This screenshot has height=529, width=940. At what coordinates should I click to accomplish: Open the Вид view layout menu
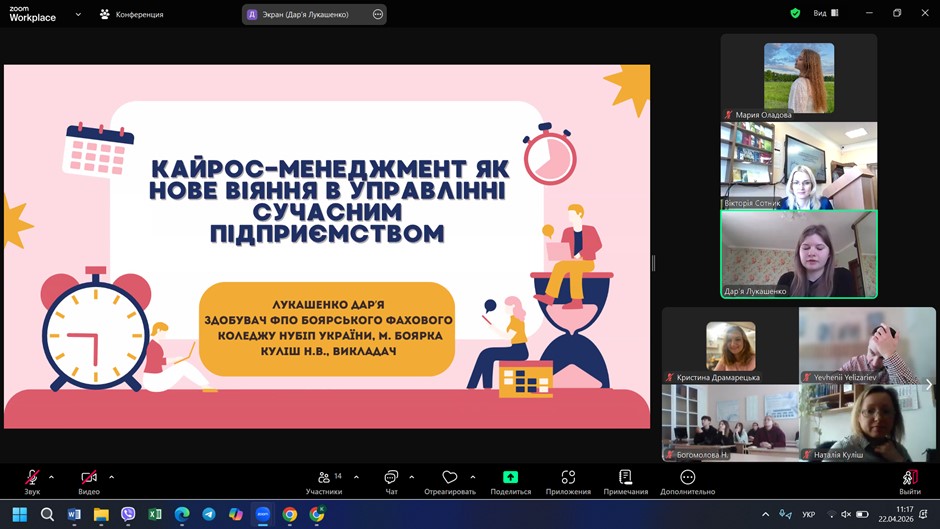point(825,14)
